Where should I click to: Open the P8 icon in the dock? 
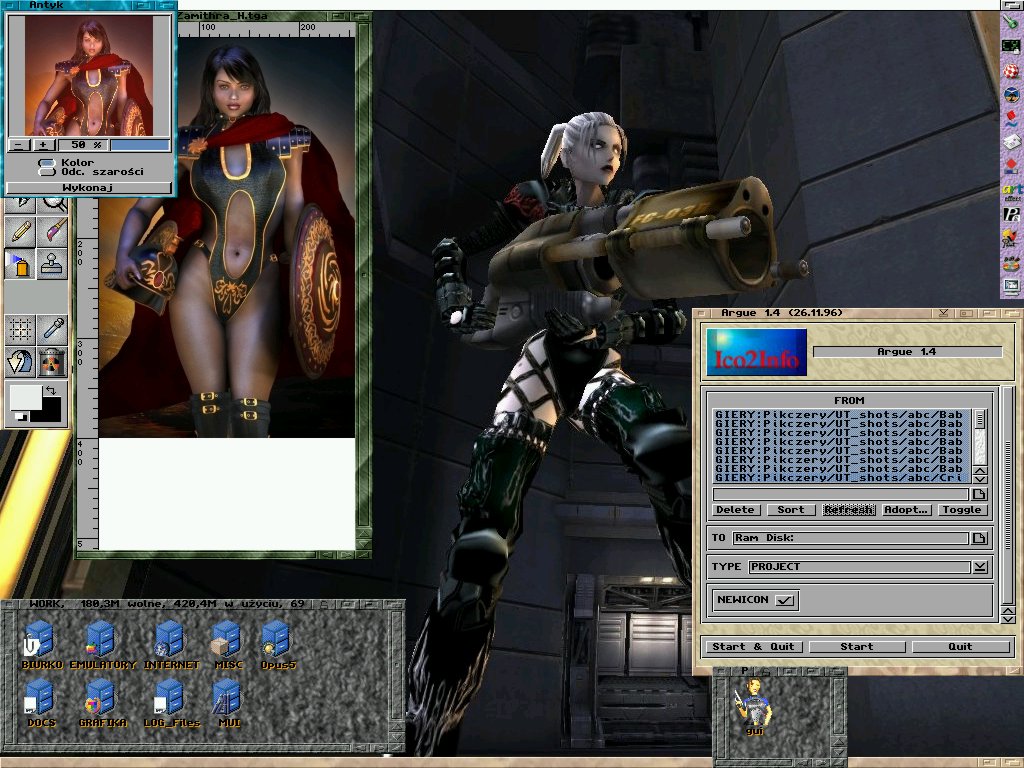click(1011, 215)
